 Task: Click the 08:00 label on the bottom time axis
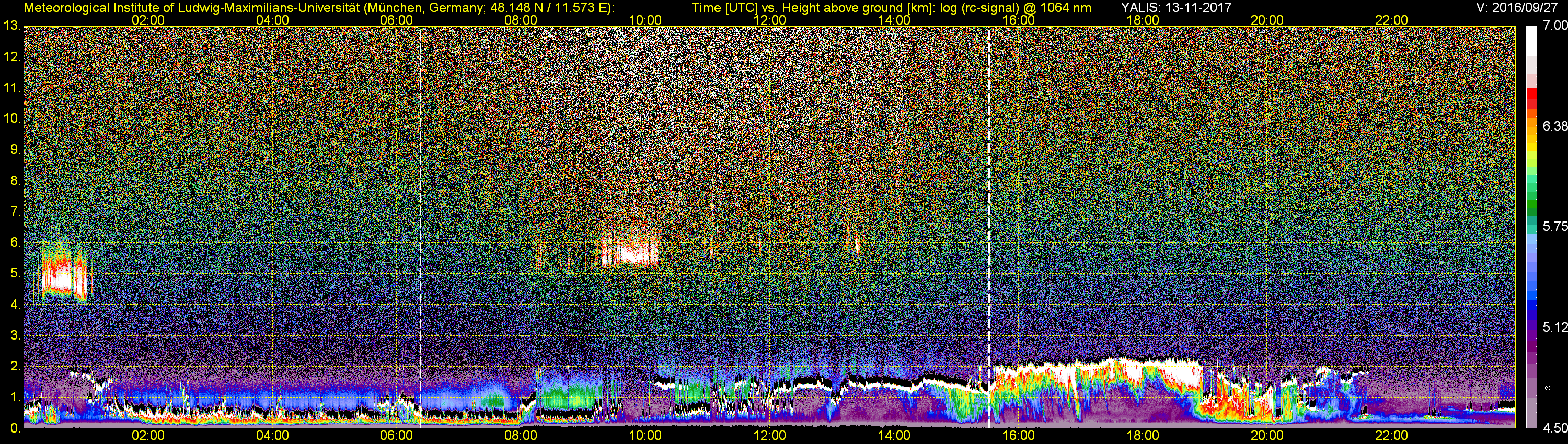point(521,436)
